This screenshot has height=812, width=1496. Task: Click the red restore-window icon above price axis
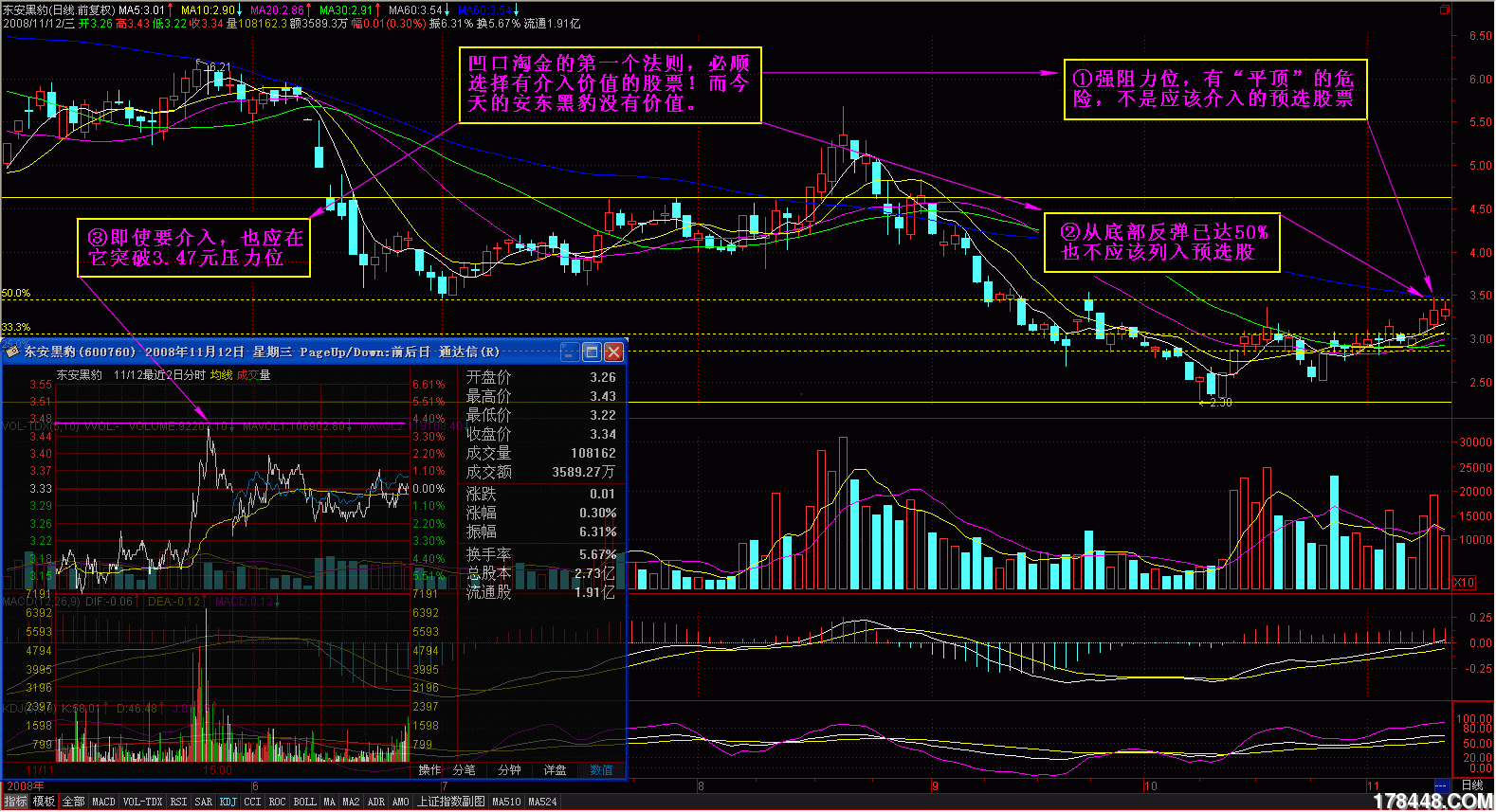[x=1445, y=9]
